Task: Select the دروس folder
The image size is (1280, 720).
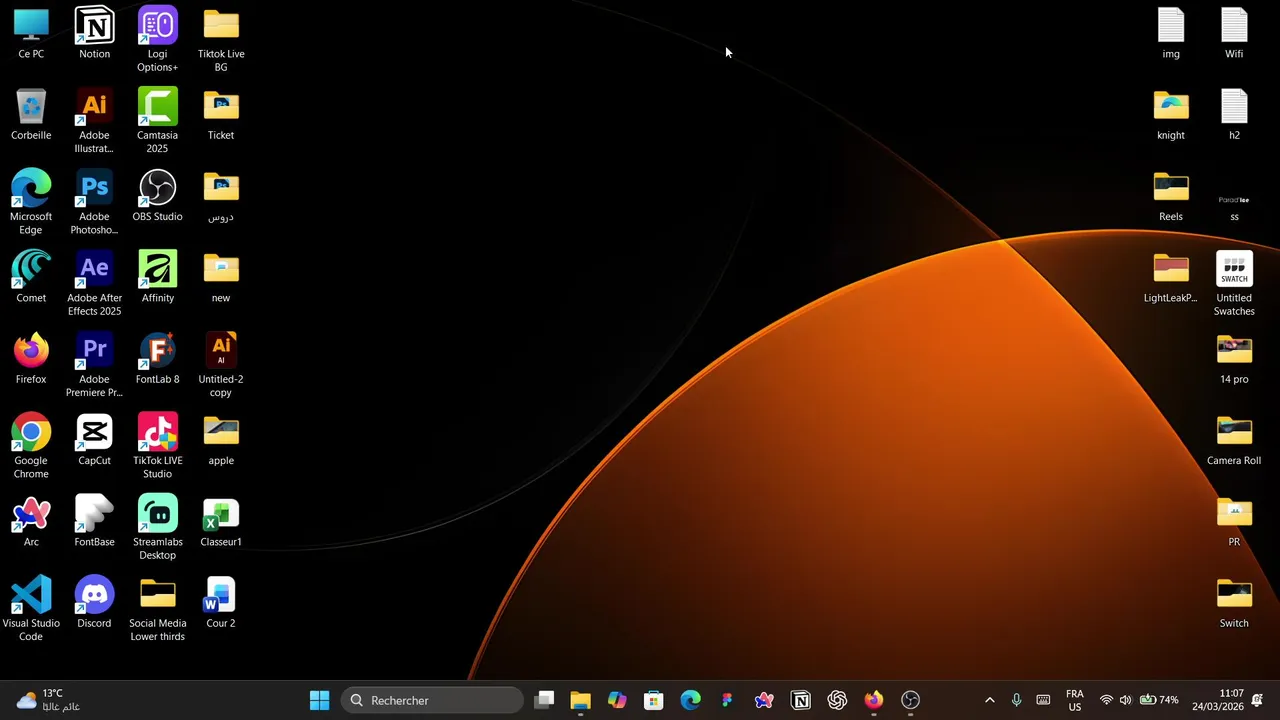Action: 221,196
